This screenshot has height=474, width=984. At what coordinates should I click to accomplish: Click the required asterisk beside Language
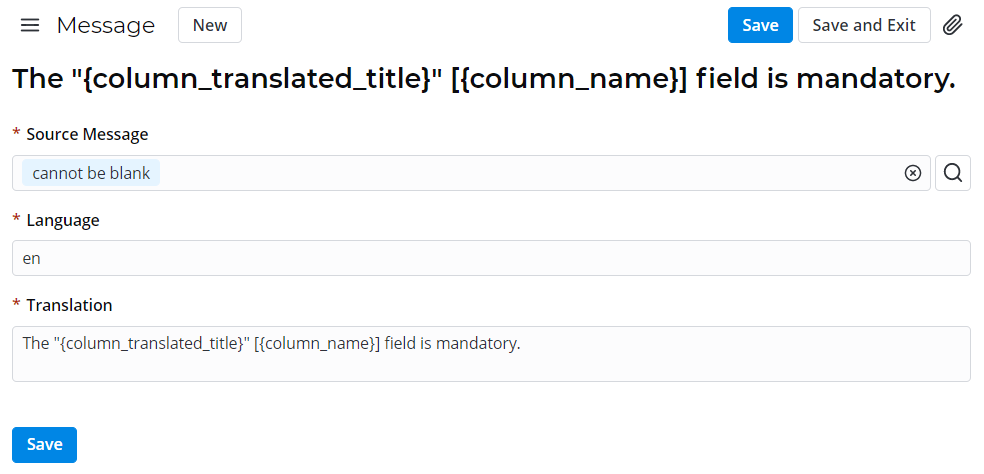point(16,220)
